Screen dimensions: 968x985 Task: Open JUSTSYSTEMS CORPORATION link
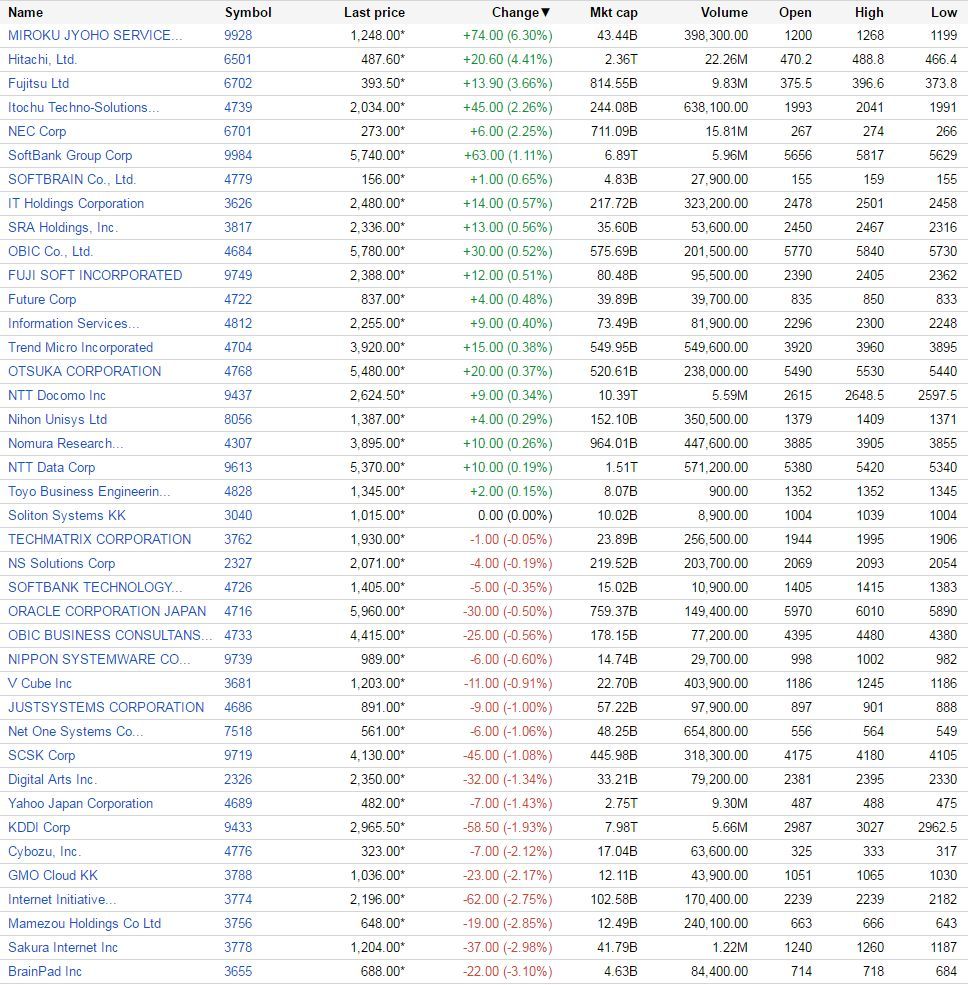click(x=106, y=707)
